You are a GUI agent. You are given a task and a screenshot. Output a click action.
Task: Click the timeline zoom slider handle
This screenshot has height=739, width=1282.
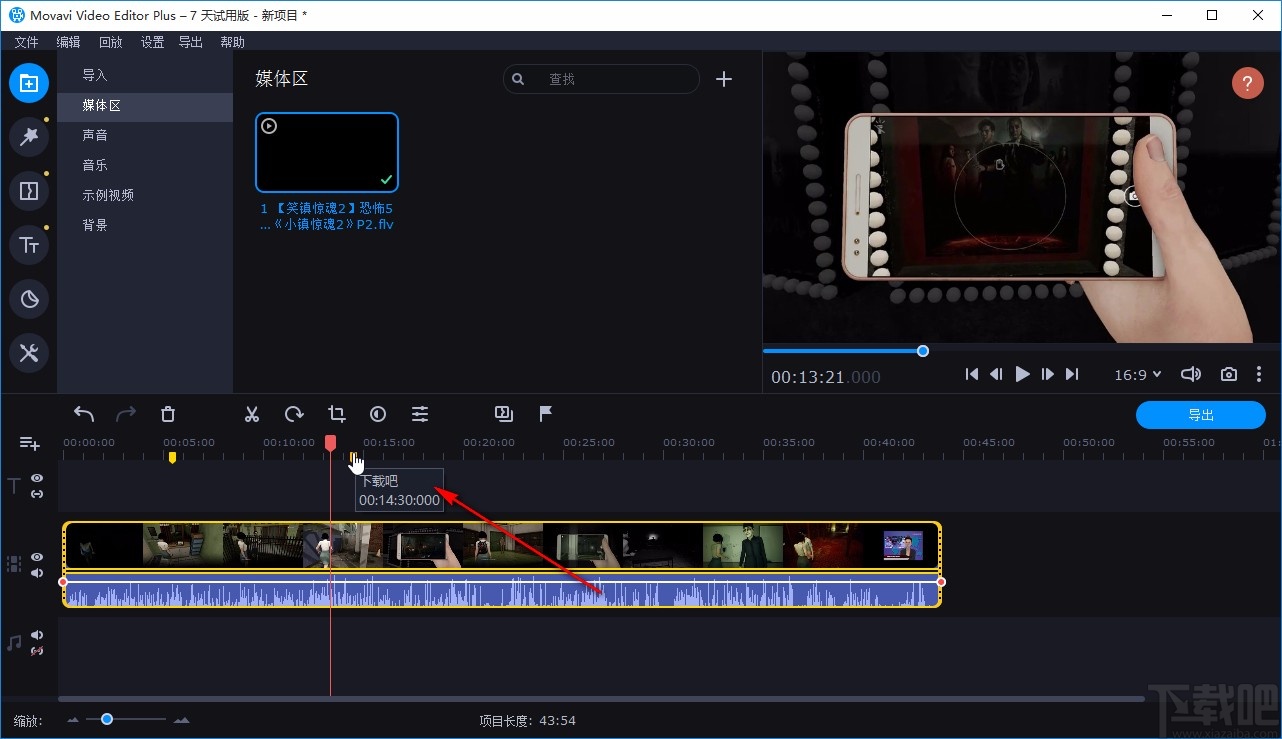pos(107,719)
